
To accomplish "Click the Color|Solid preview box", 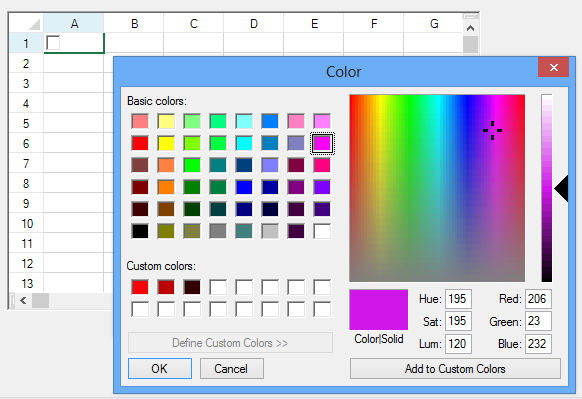I will pos(379,310).
